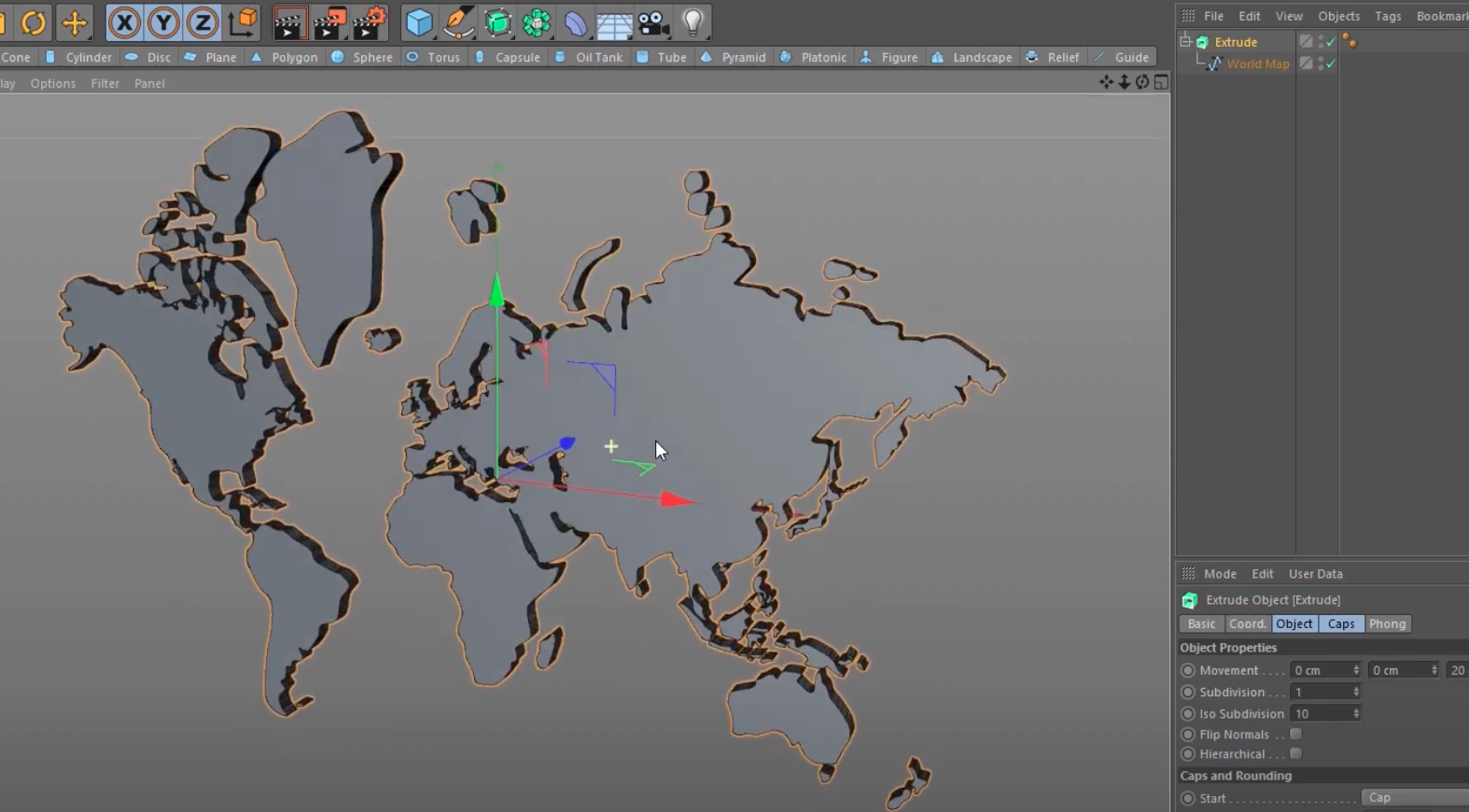Toggle the Z axis lock
Screen dimensions: 1469x812
point(203,22)
